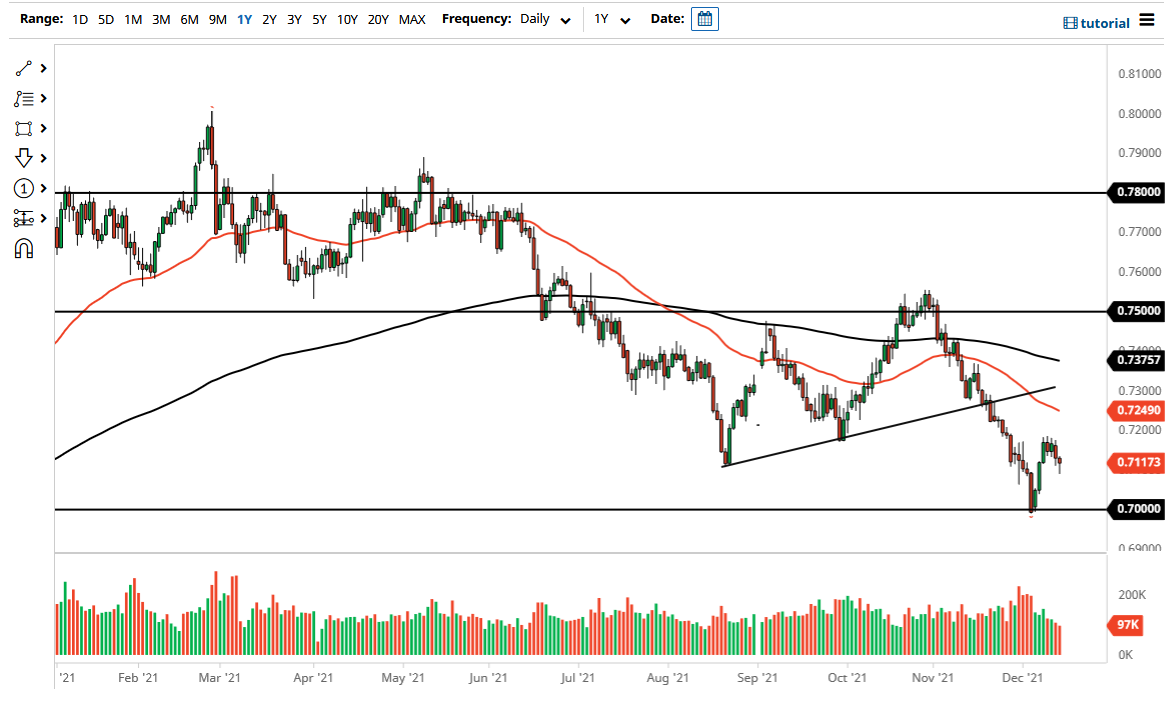Screen dimensions: 1172x706
Task: Select the 1M range tab
Action: click(133, 19)
